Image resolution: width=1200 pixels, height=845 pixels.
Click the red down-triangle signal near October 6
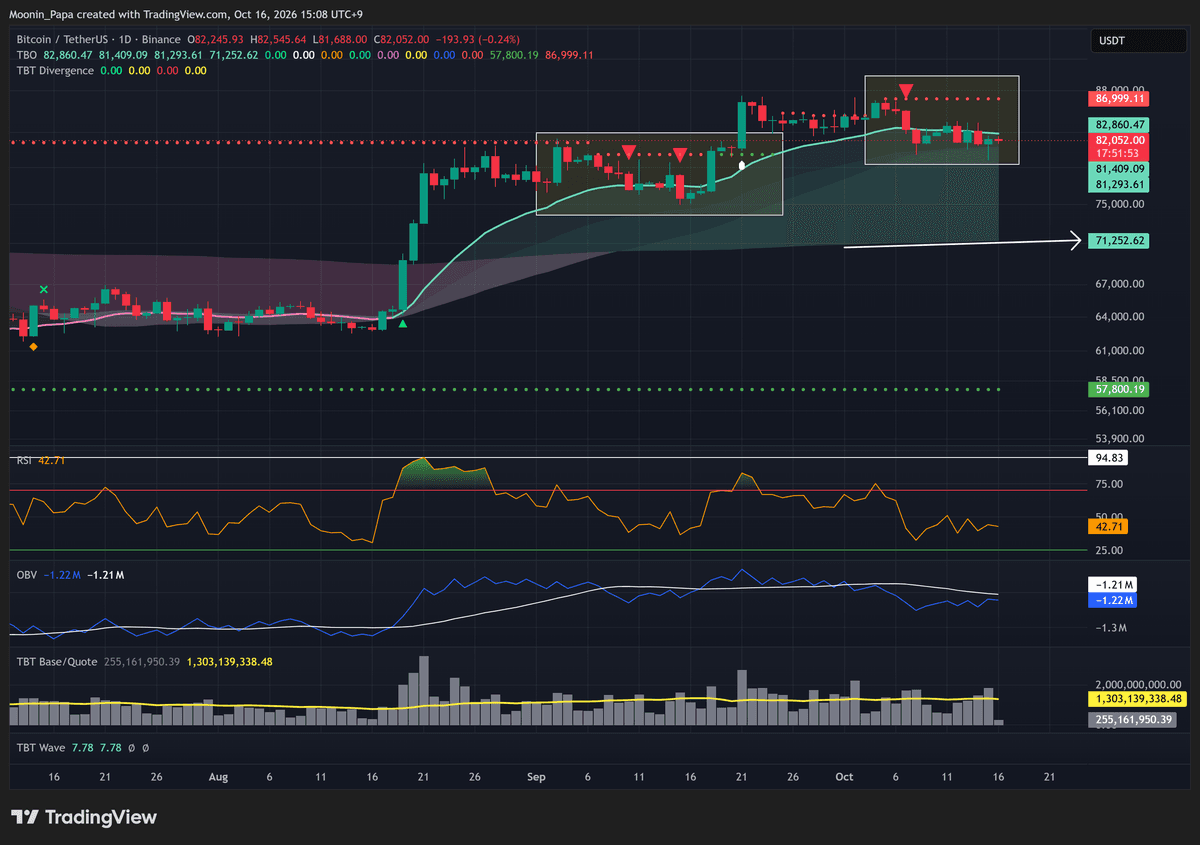pyautogui.click(x=905, y=91)
